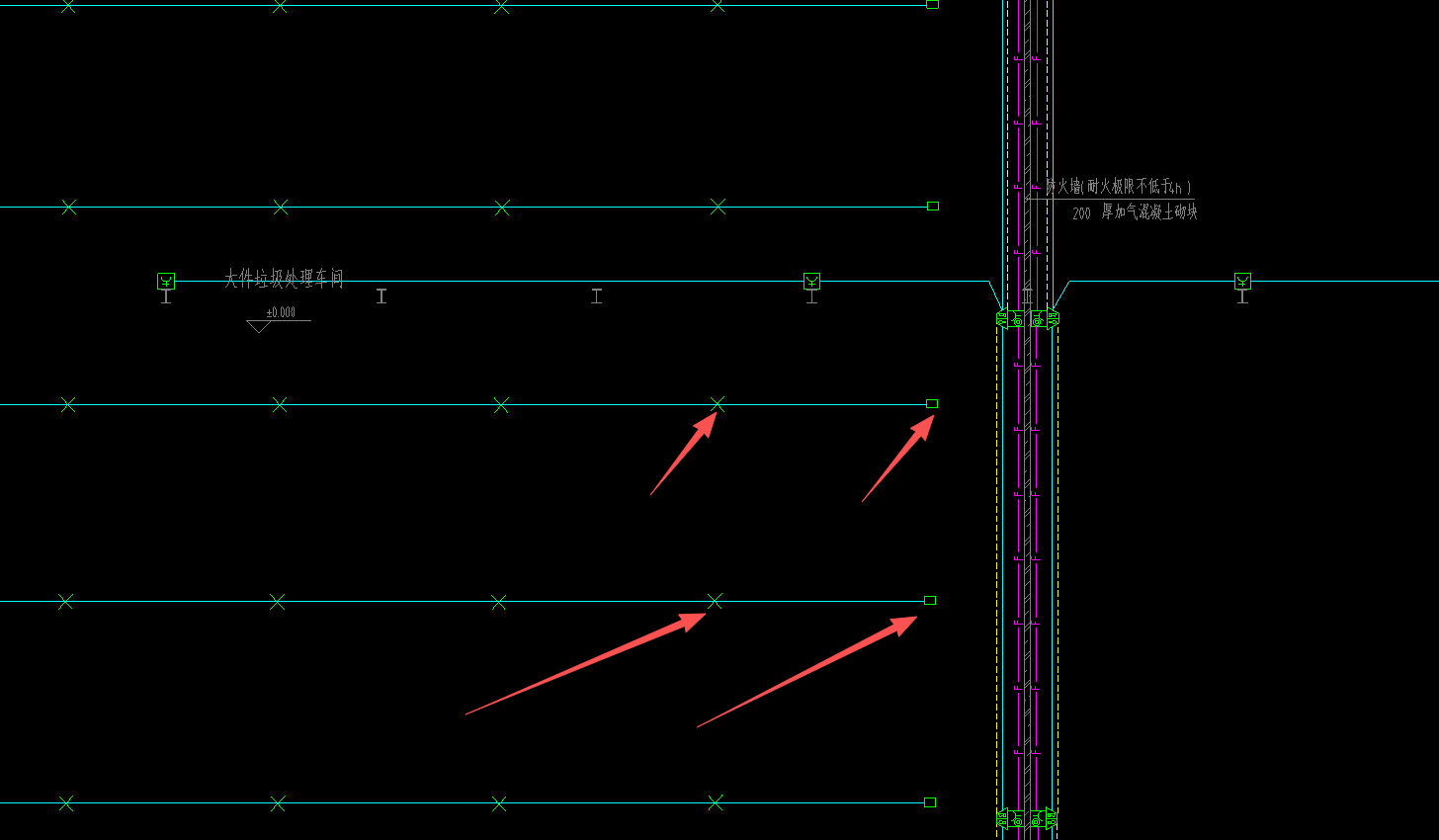Viewport: 1439px width, 840px height.
Task: Click green square endpoint of topmost white line
Action: coord(932,4)
